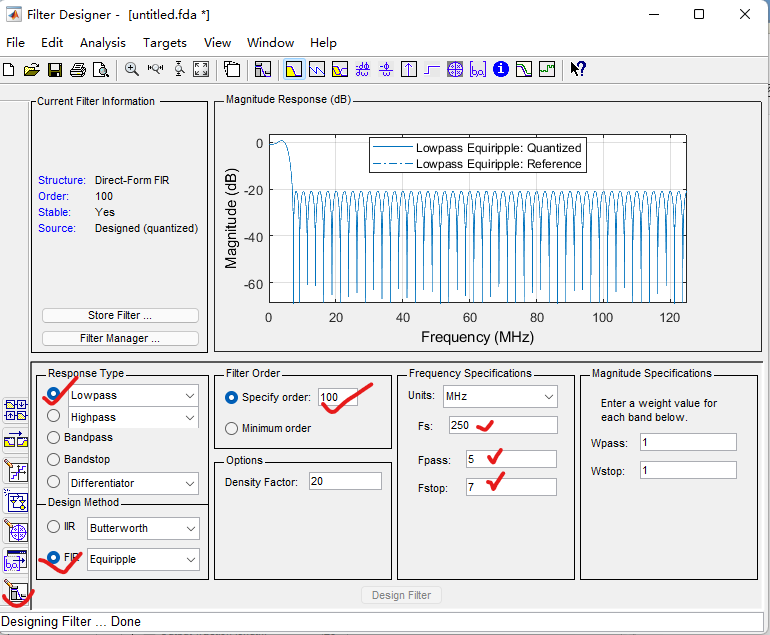Open file using the folder toolbar icon
Image resolution: width=770 pixels, height=635 pixels.
click(32, 70)
